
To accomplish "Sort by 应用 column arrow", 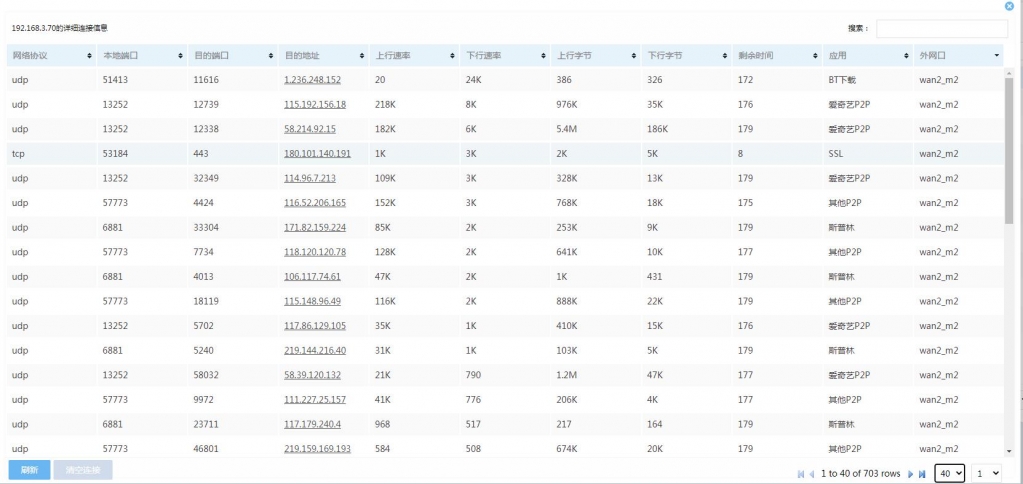I will pyautogui.click(x=906, y=56).
